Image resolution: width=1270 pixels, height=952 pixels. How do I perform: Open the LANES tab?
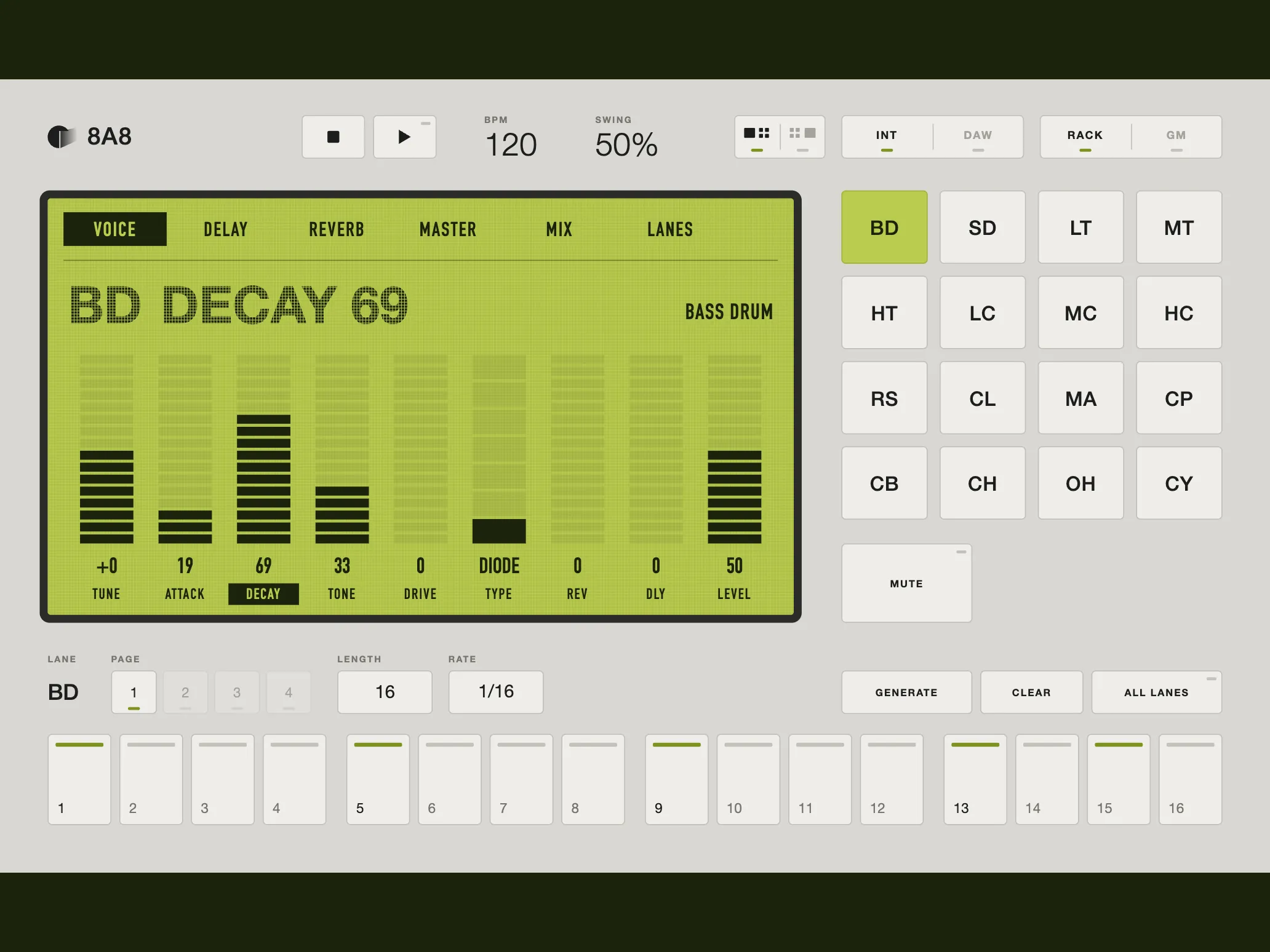click(670, 229)
